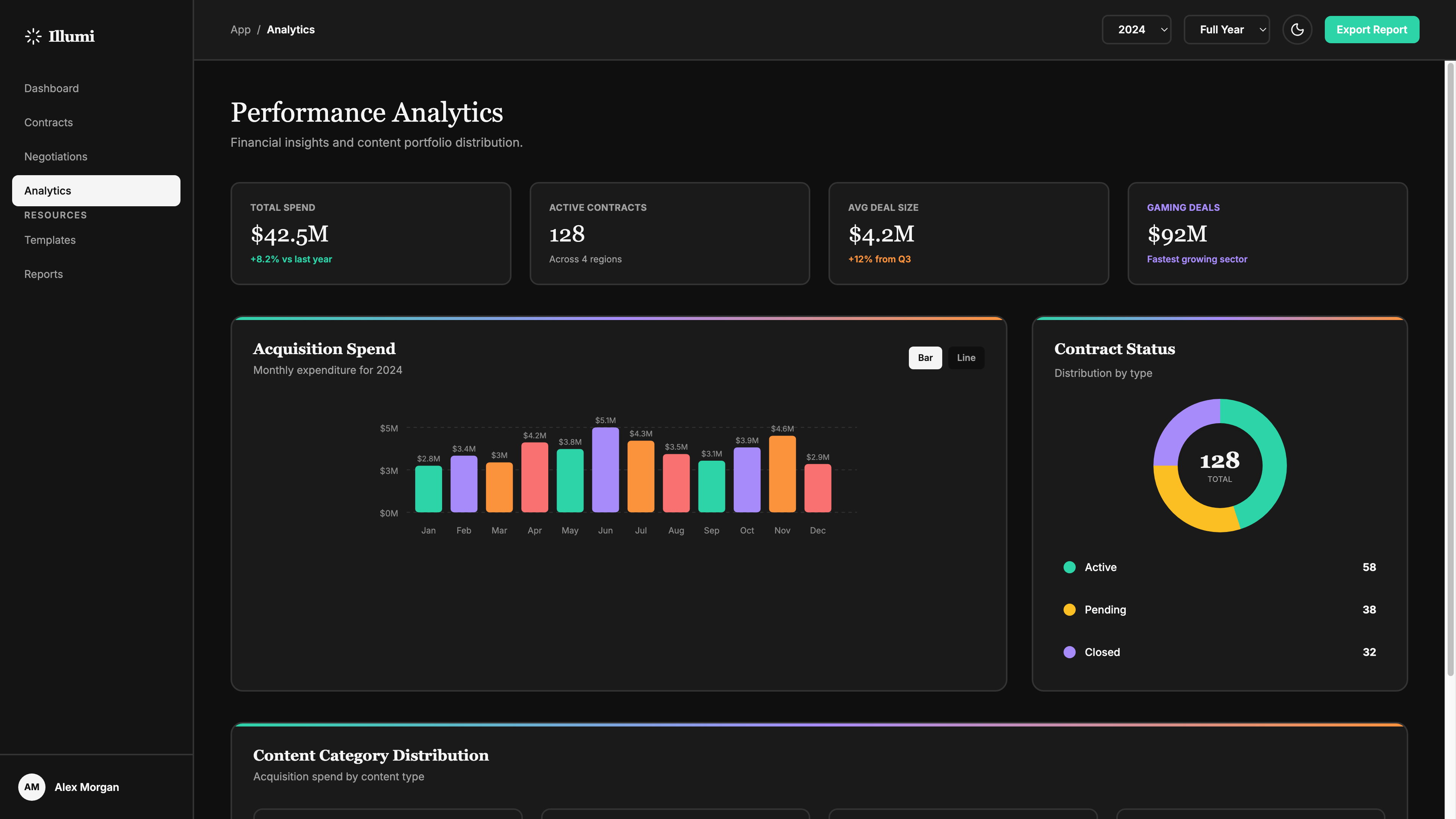Follow the App breadcrumb link

point(240,30)
